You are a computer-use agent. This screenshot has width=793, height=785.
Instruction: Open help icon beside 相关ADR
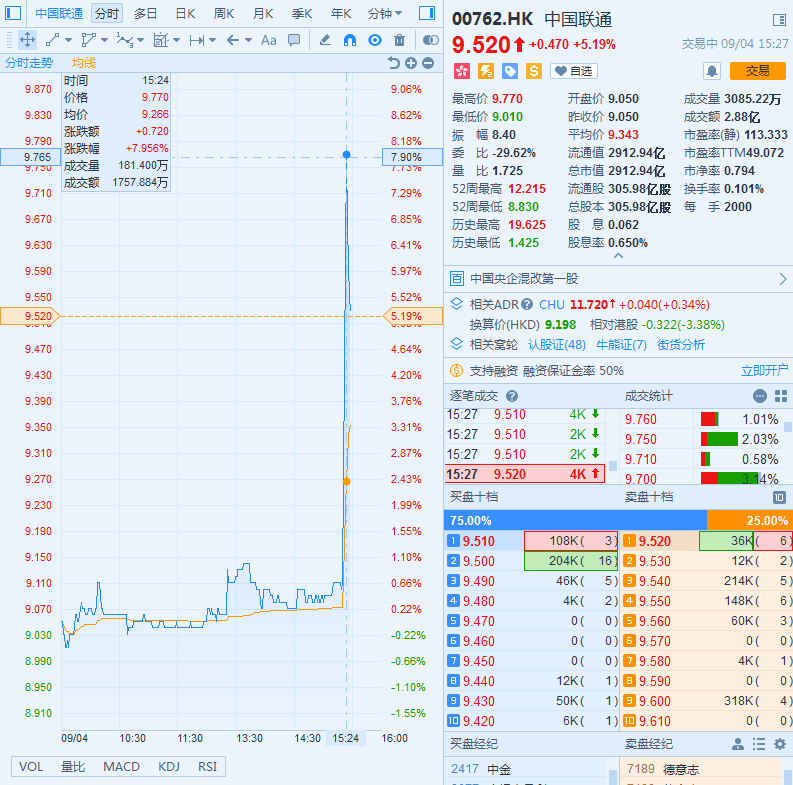point(527,304)
